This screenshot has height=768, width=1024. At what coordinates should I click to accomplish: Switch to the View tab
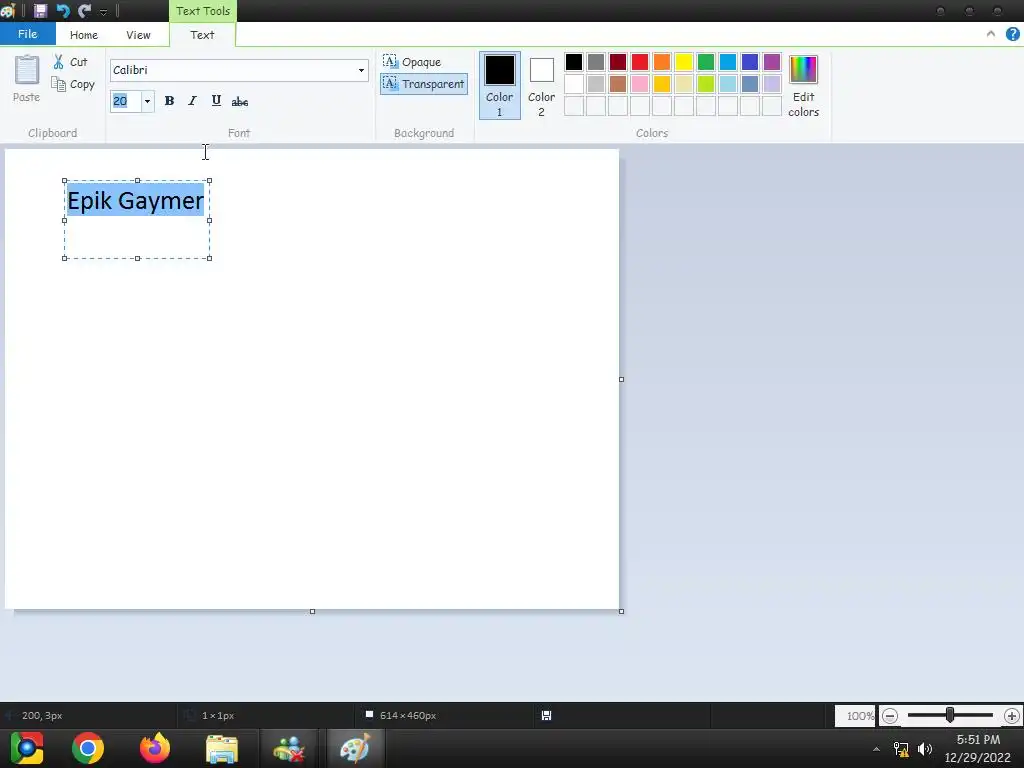138,35
